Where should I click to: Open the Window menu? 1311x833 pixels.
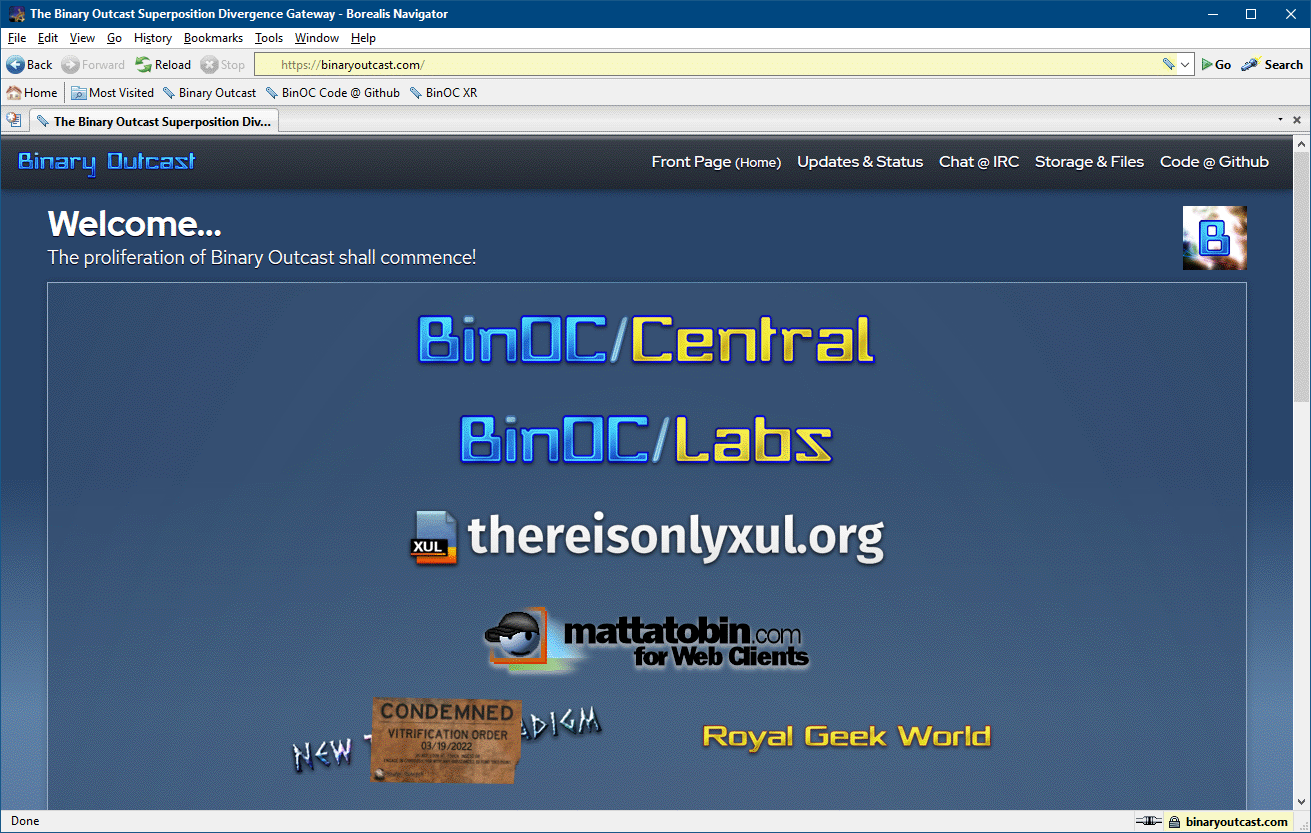tap(317, 38)
